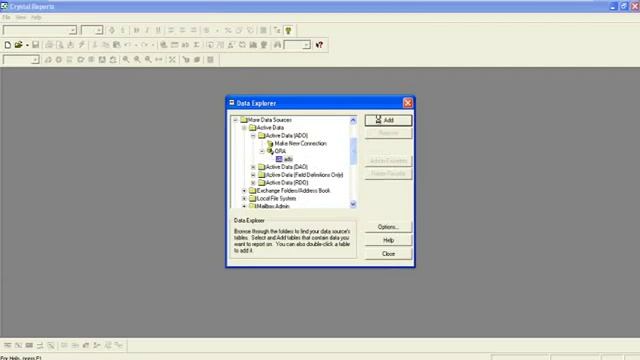Click the tree scrollbar down arrow

pyautogui.click(x=353, y=204)
